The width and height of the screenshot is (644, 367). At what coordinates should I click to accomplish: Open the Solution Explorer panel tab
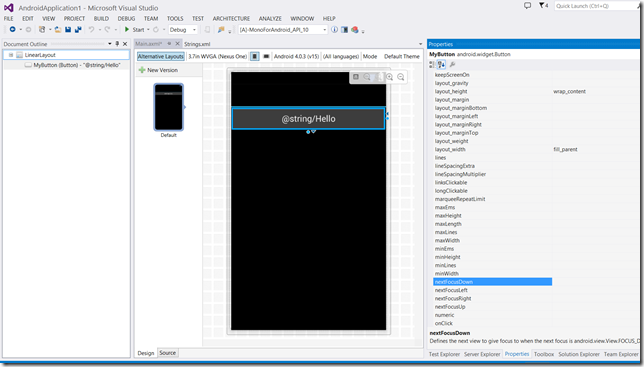pyautogui.click(x=579, y=354)
